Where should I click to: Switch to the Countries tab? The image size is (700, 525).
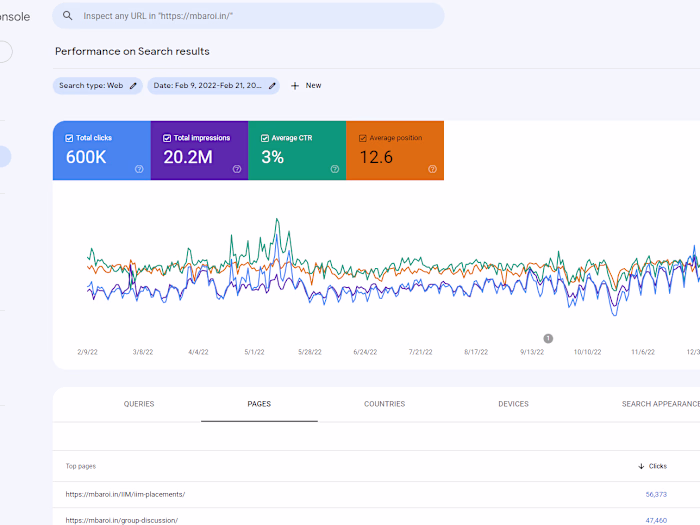click(384, 404)
